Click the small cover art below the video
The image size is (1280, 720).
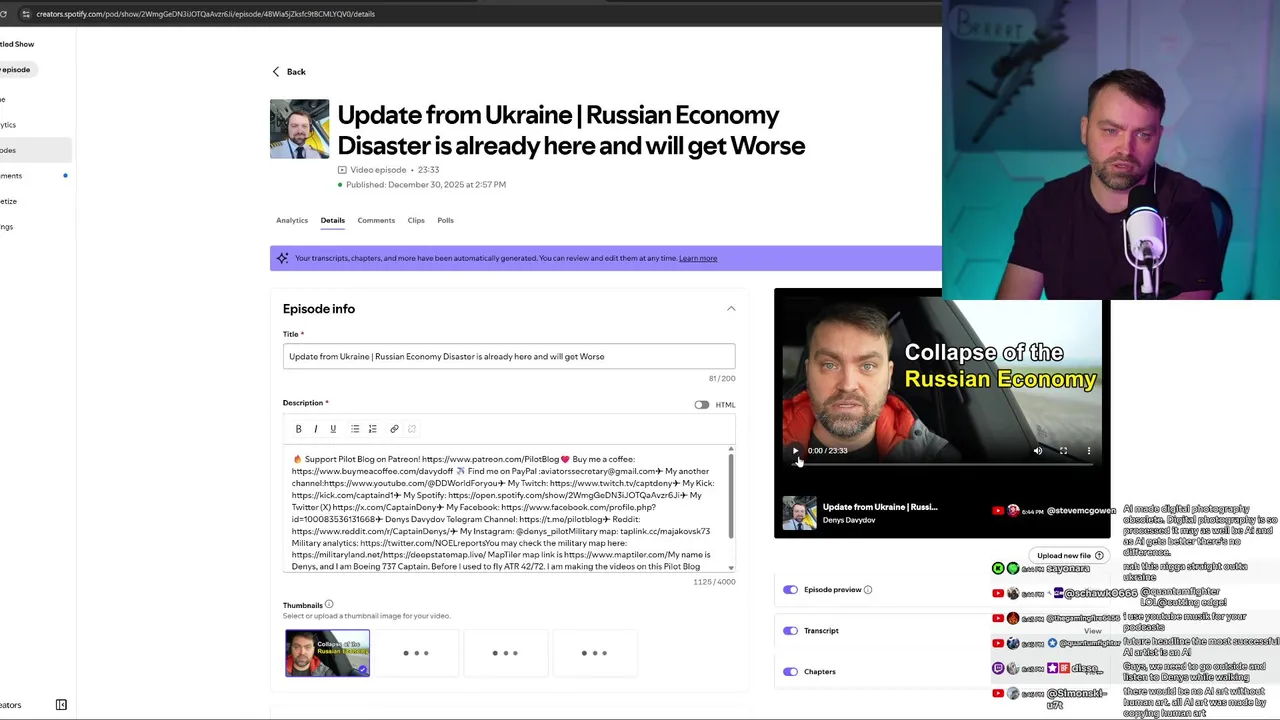[799, 513]
